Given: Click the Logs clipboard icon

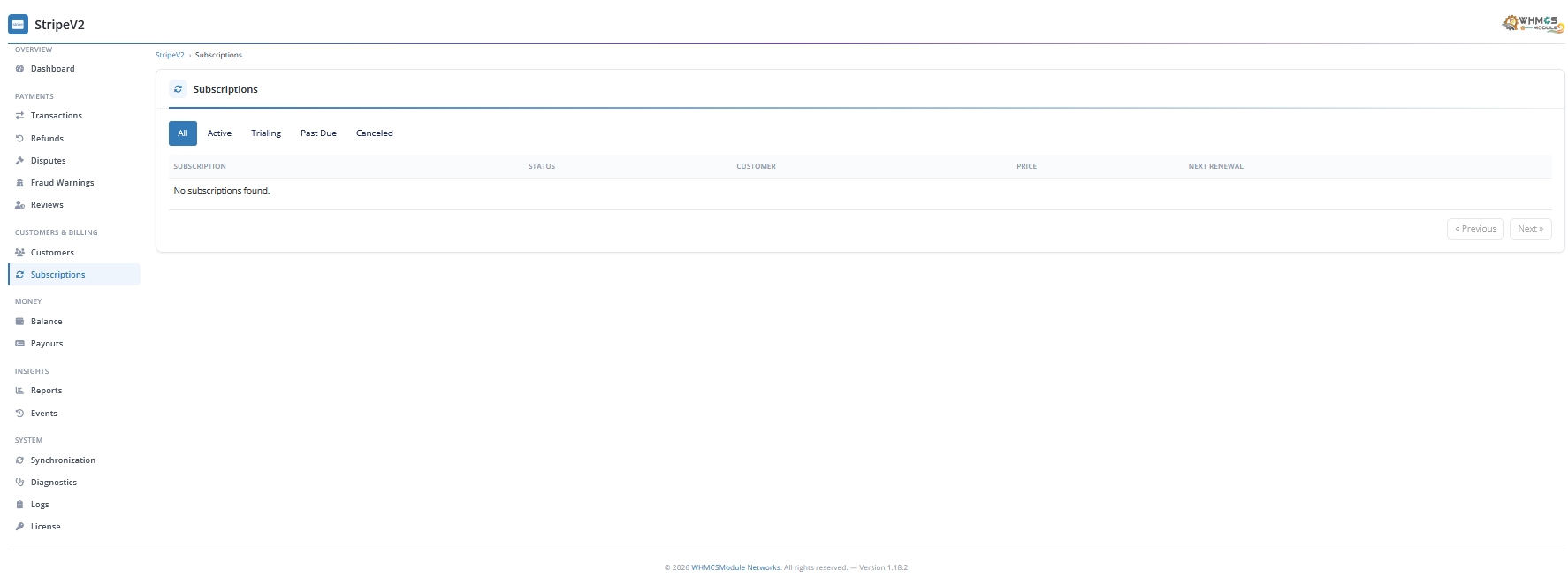Looking at the screenshot, I should [19, 505].
